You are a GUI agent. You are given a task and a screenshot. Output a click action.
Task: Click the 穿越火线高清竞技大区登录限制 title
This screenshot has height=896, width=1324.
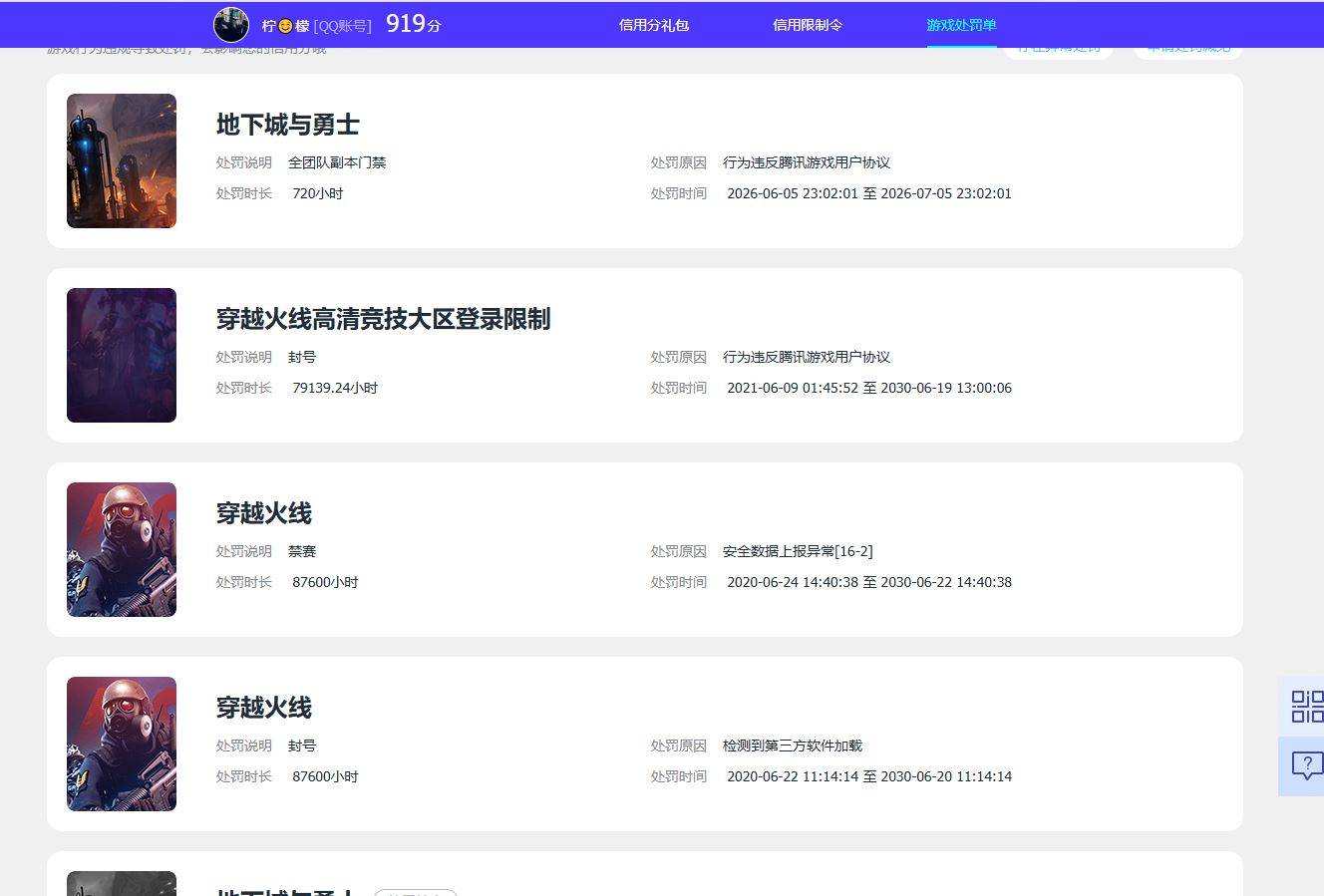(x=383, y=319)
